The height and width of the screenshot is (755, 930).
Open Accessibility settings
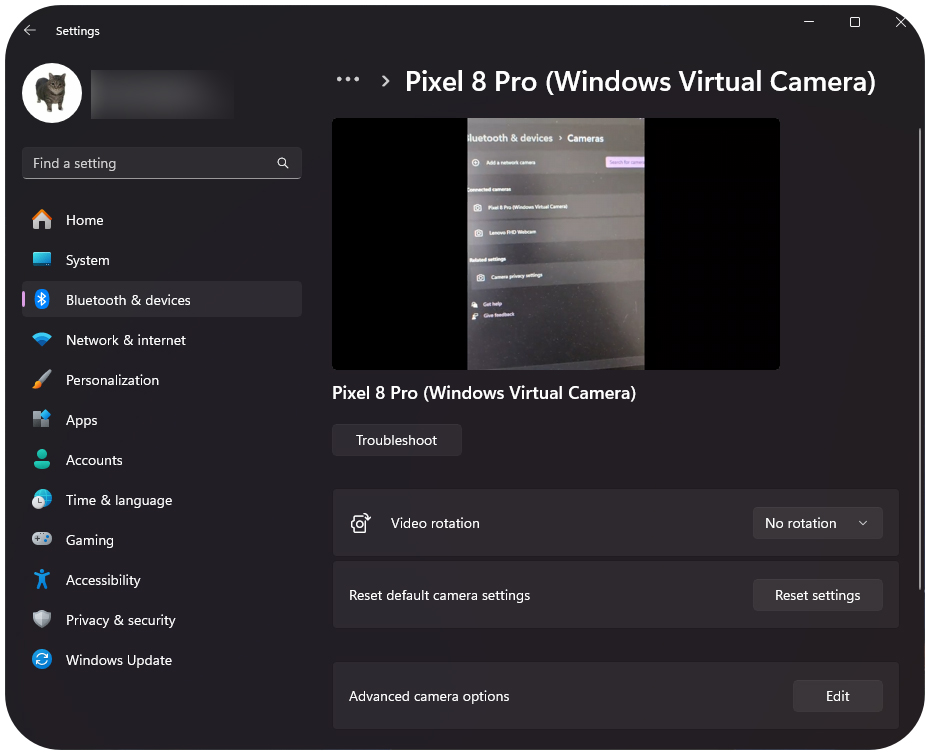162,580
